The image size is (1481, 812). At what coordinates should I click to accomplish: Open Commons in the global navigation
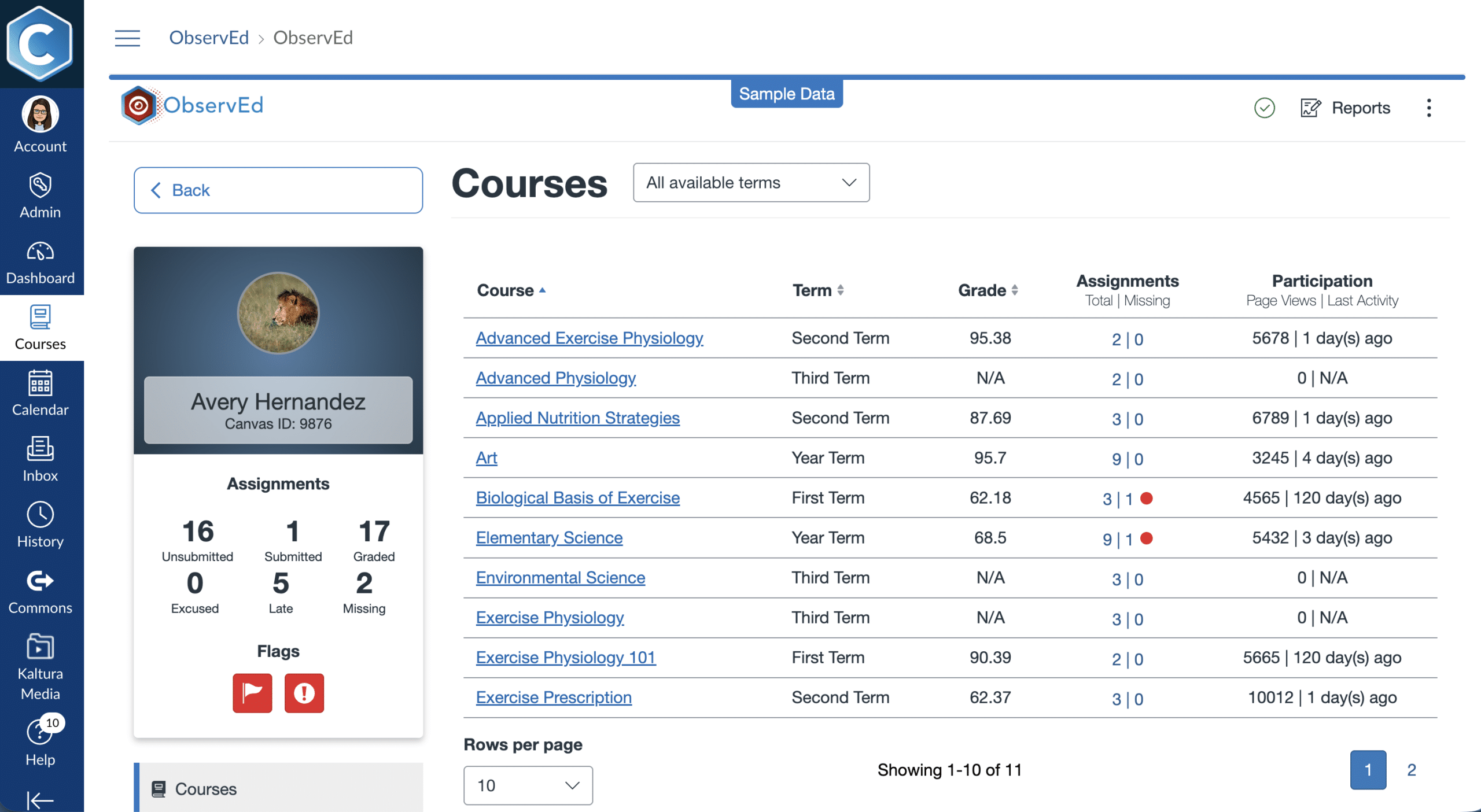click(40, 592)
